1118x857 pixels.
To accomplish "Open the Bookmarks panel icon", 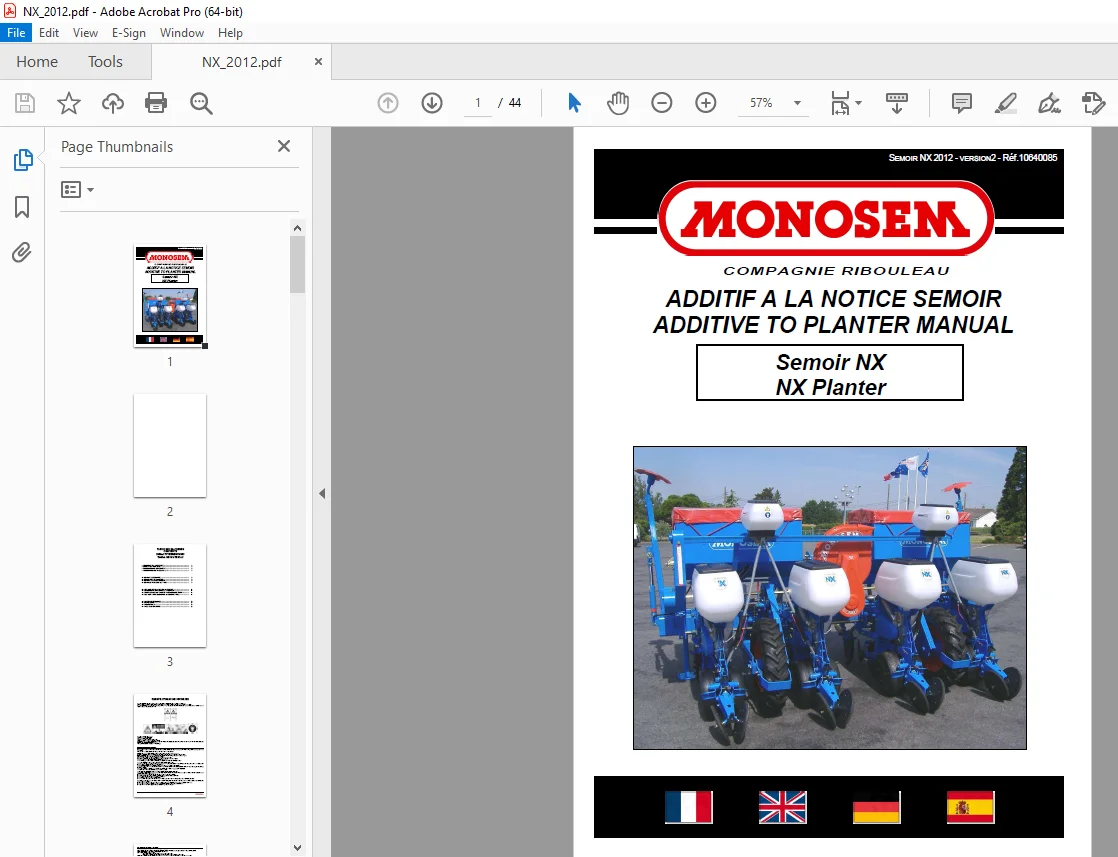I will click(x=22, y=207).
